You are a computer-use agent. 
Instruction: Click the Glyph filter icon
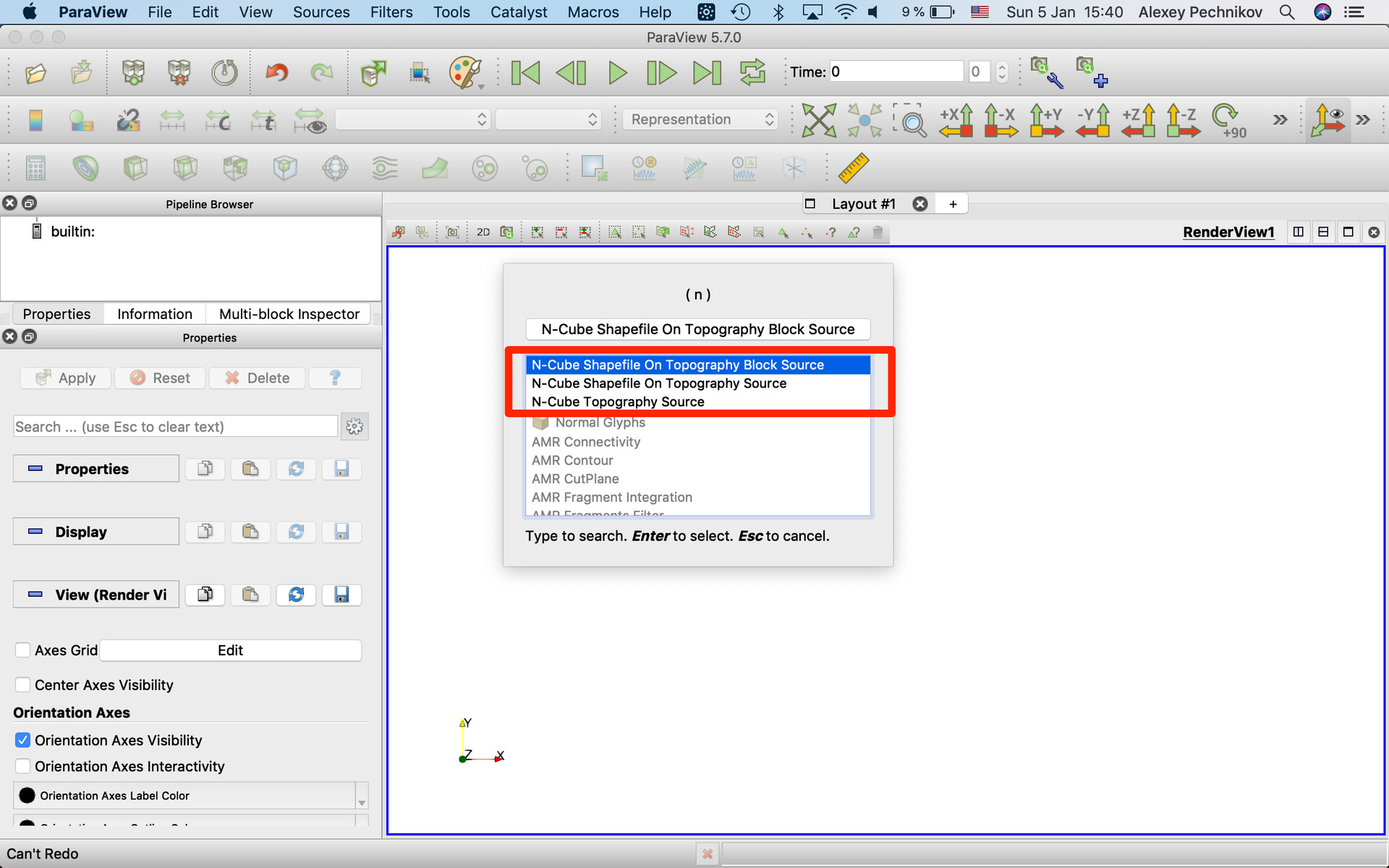pos(335,168)
